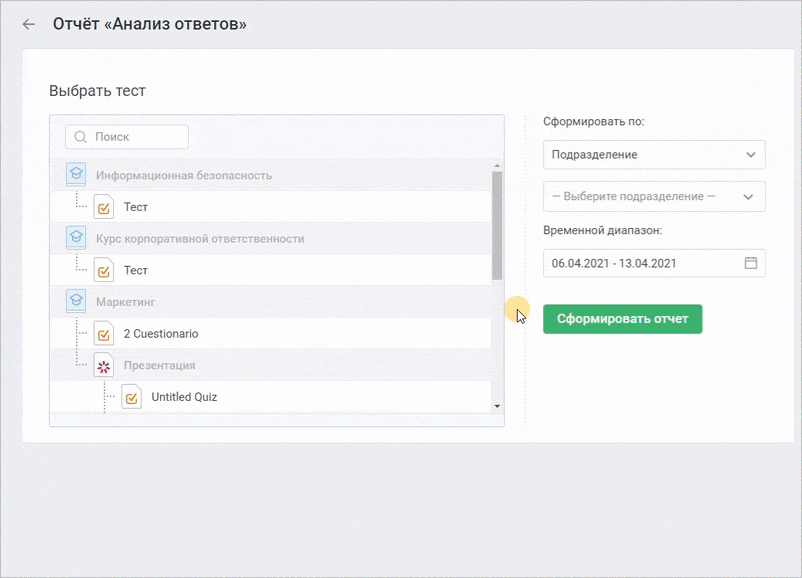Click the magnifier icon in search box

pos(80,137)
